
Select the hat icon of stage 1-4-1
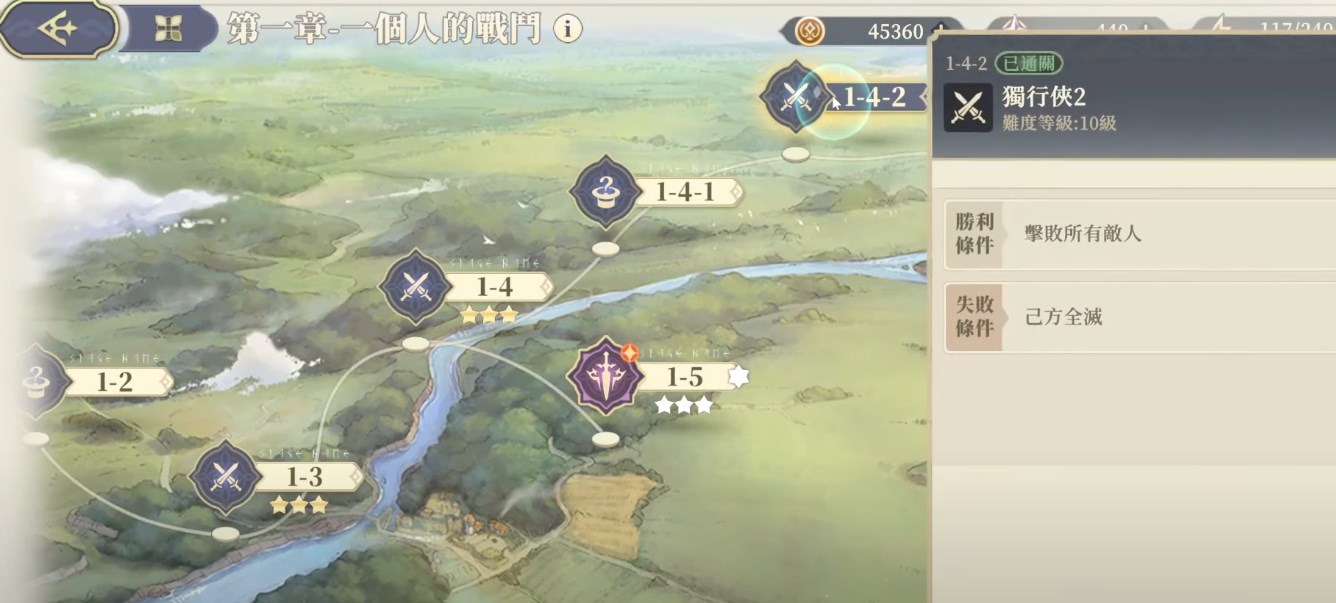pos(604,192)
